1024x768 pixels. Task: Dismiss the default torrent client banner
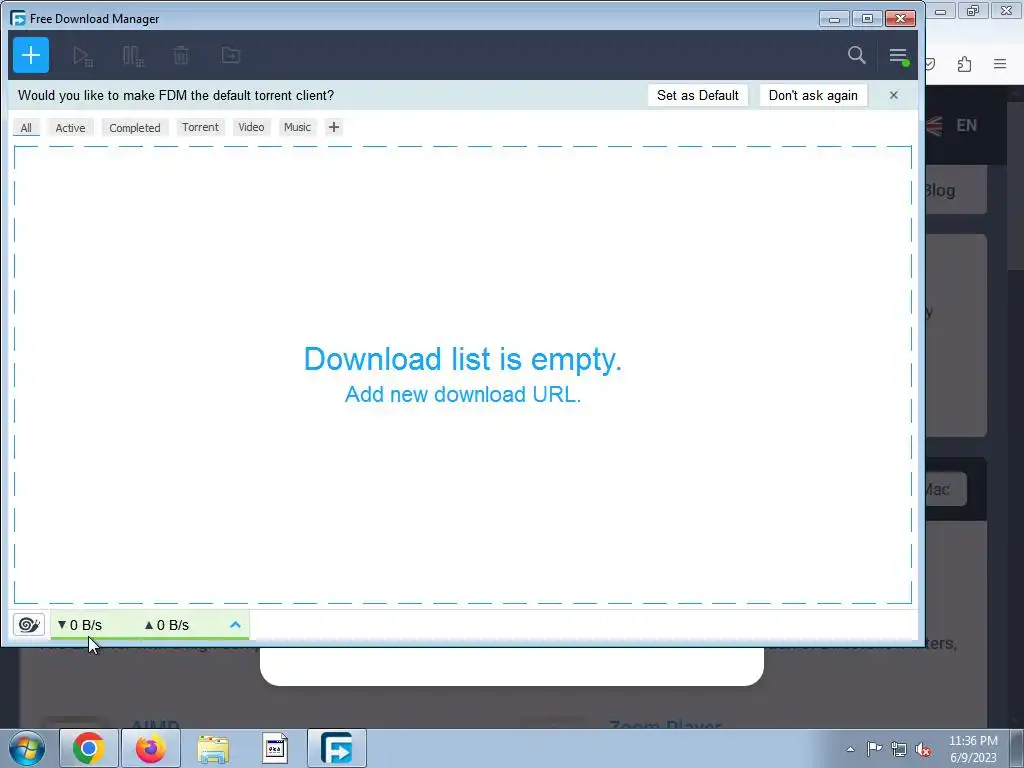point(893,95)
